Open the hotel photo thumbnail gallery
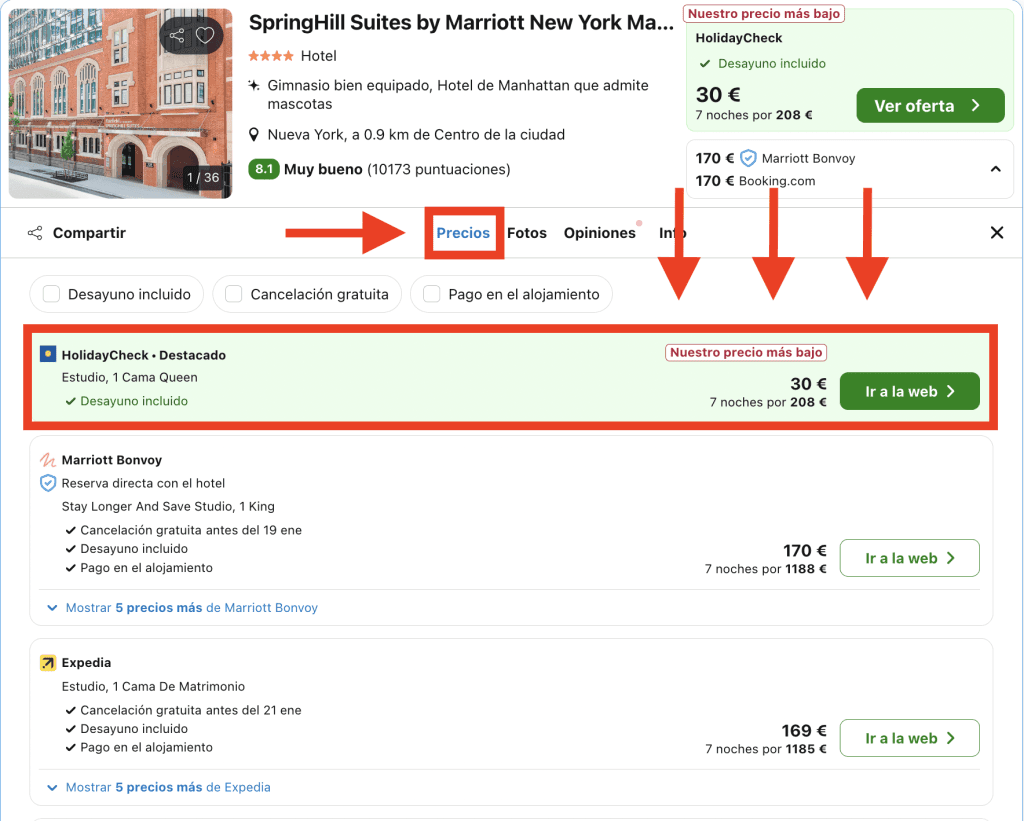 [x=120, y=100]
